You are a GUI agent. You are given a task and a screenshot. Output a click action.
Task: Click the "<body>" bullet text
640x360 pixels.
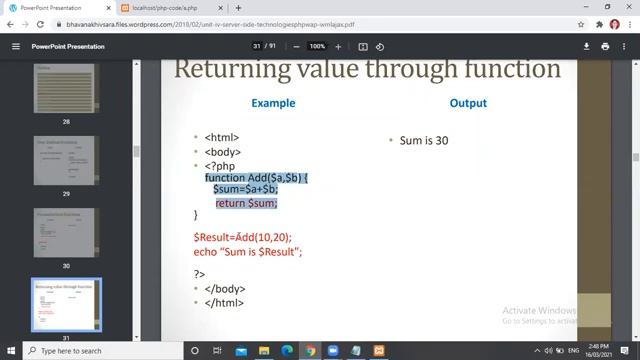[x=222, y=152]
